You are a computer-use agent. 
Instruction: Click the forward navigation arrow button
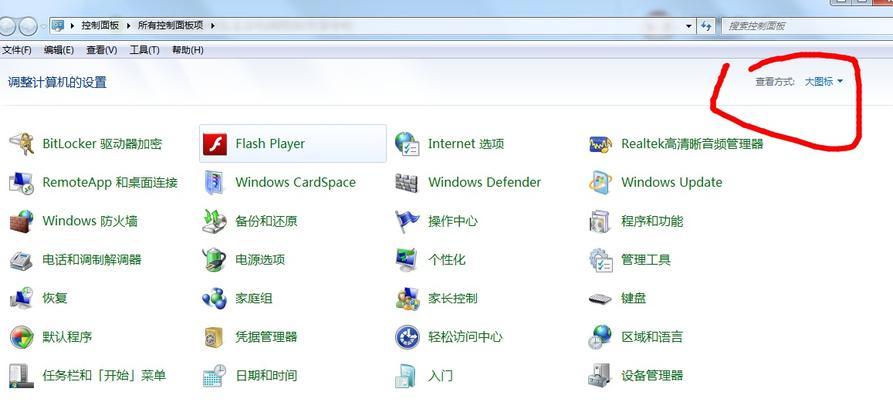28,26
